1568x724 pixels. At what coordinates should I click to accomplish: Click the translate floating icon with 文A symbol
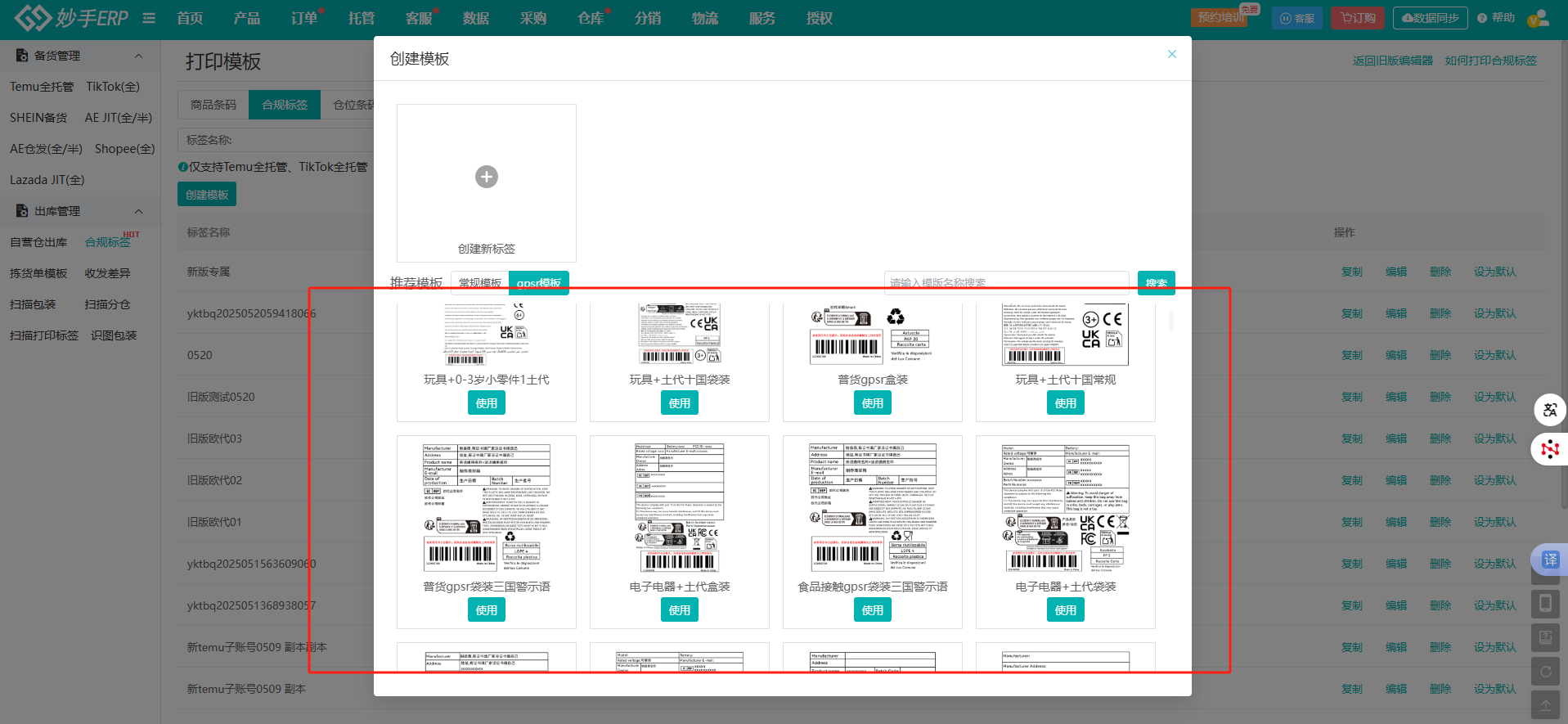pos(1549,410)
